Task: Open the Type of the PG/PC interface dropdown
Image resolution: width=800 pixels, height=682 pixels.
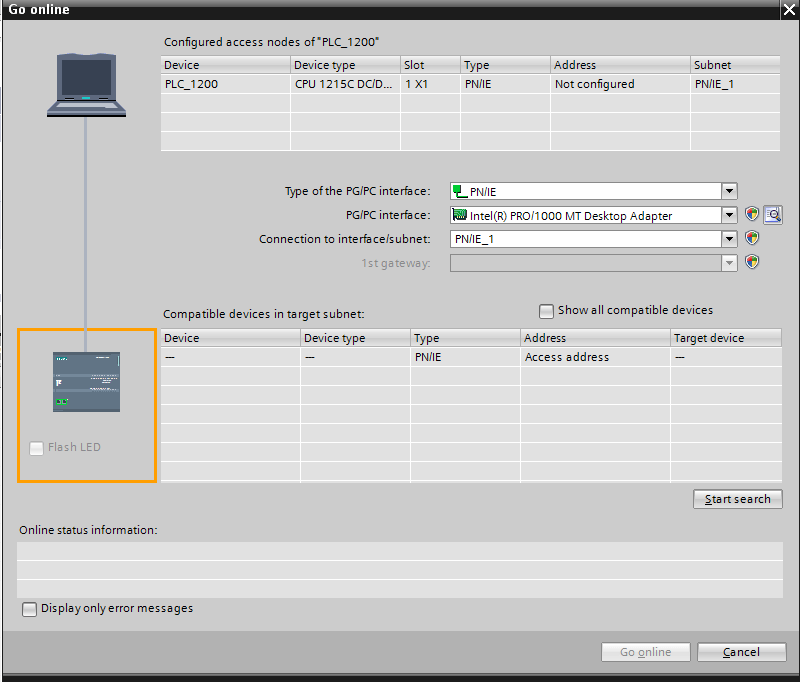Action: (730, 191)
